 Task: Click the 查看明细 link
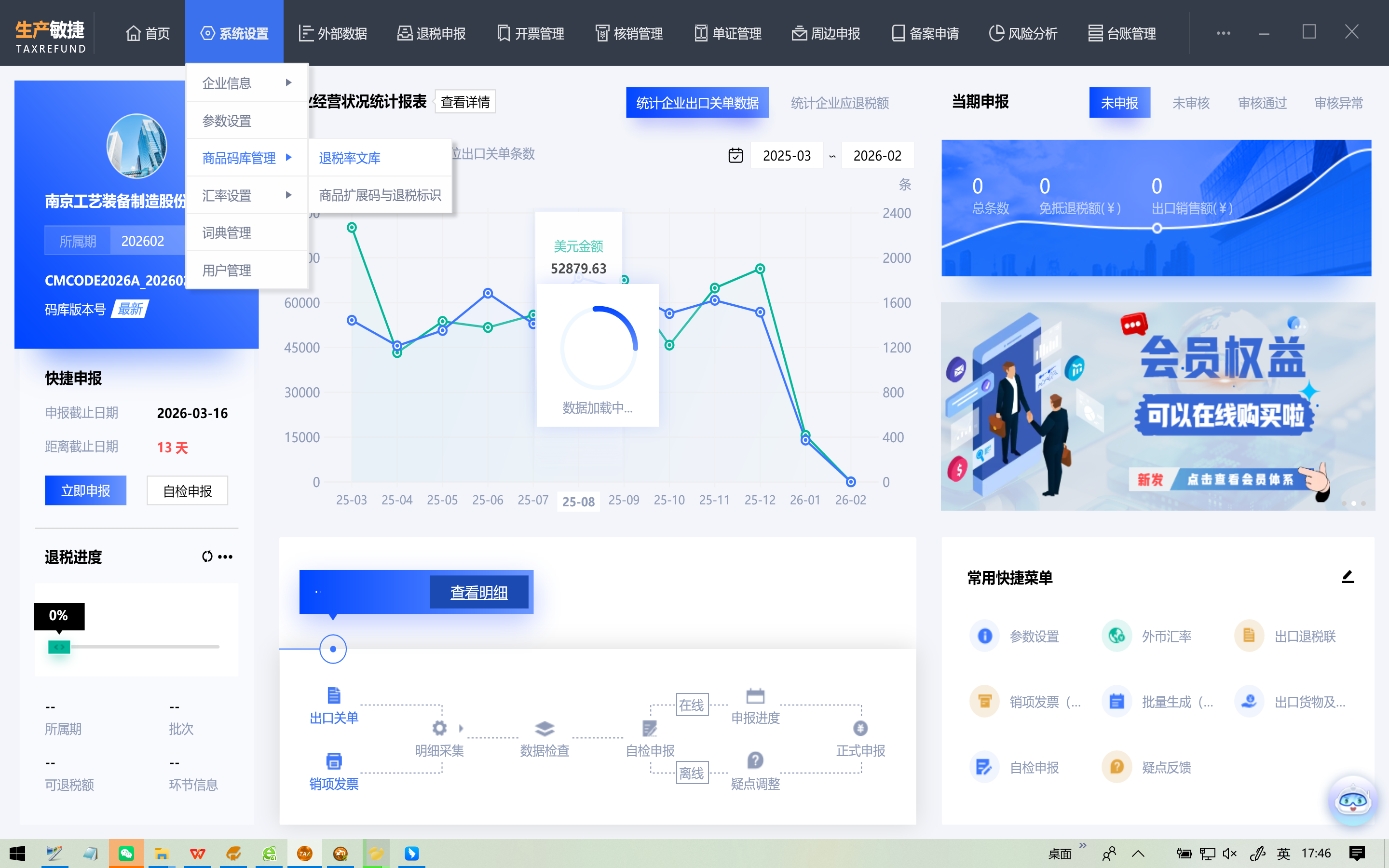coord(479,592)
